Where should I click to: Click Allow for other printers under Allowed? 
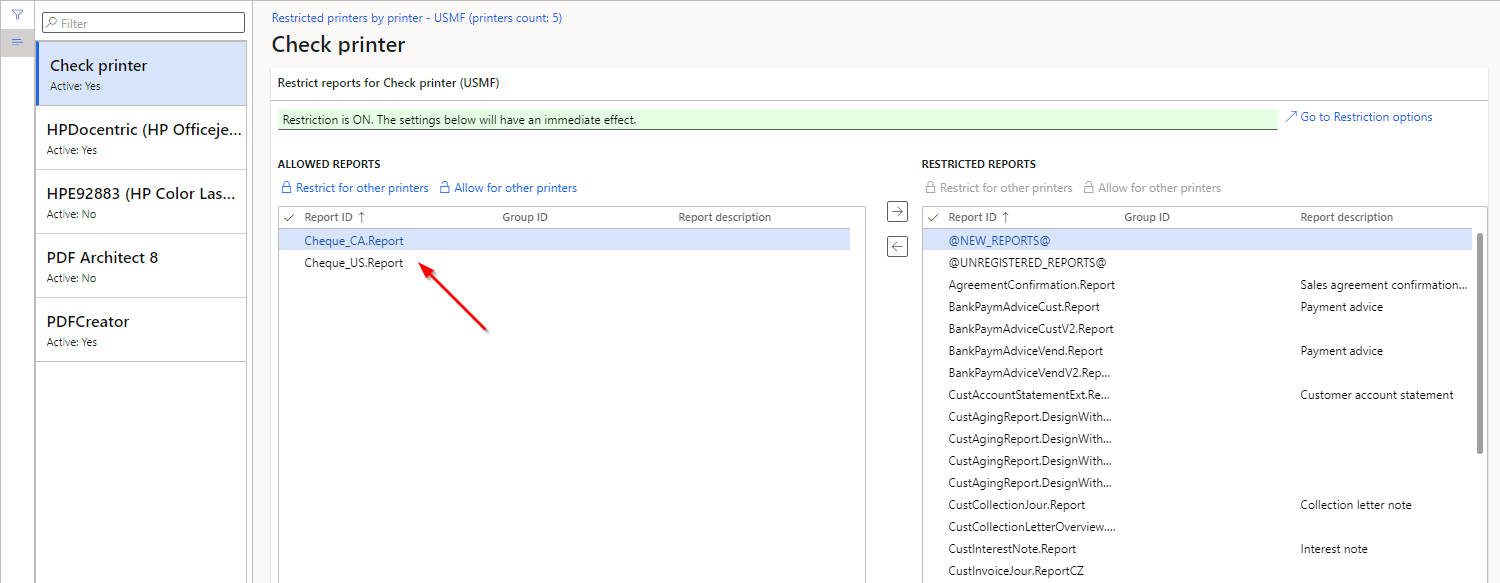click(x=508, y=188)
